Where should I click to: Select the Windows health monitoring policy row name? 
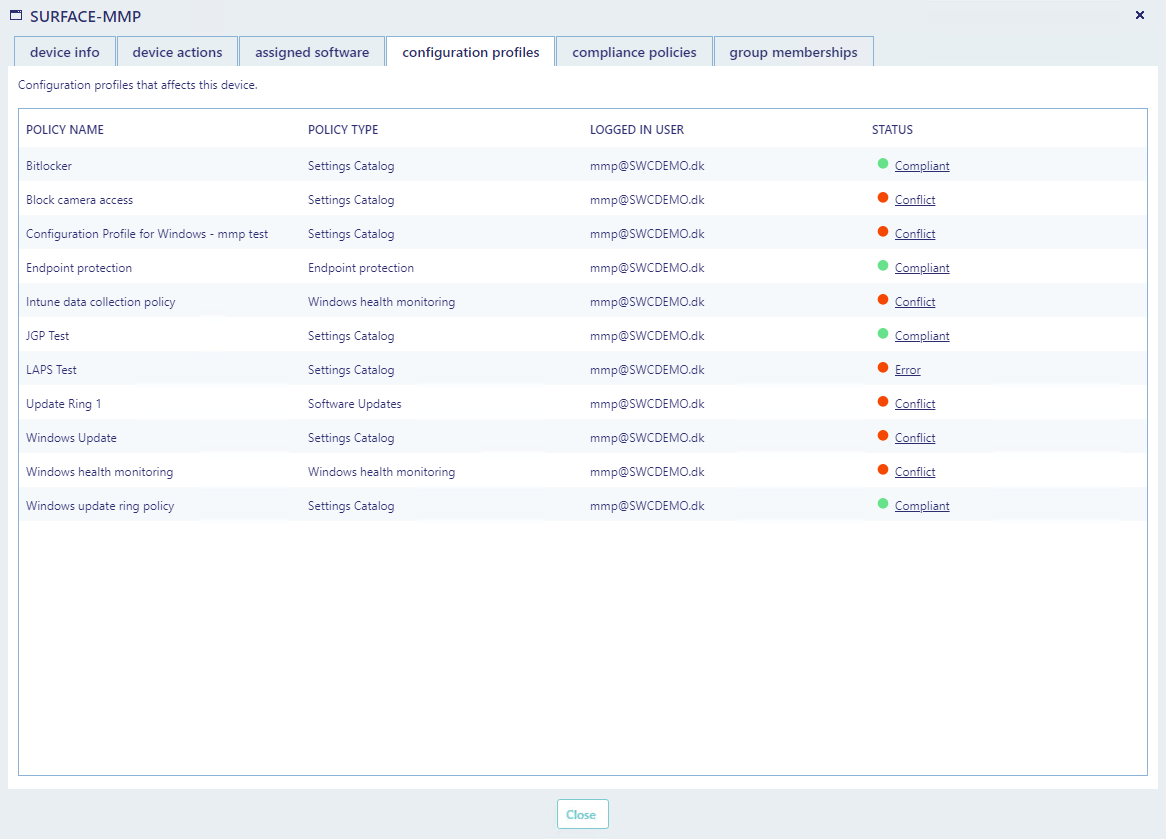(100, 472)
